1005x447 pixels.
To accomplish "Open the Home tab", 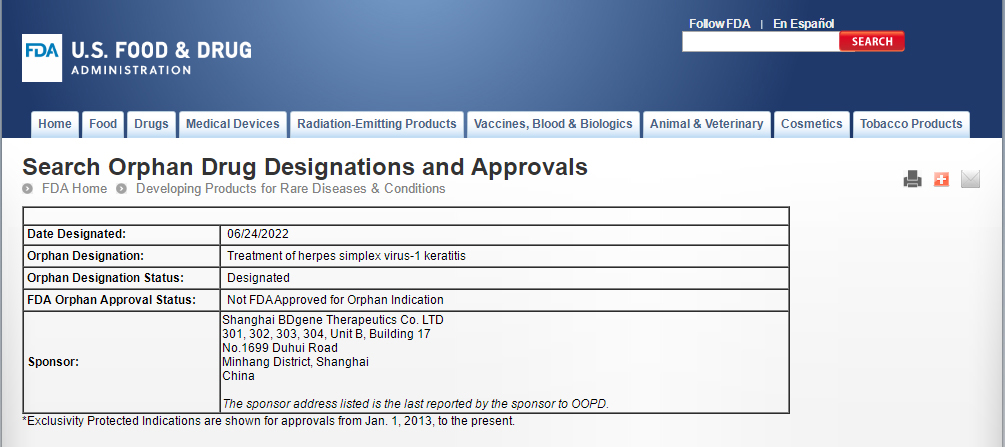I will pyautogui.click(x=55, y=124).
